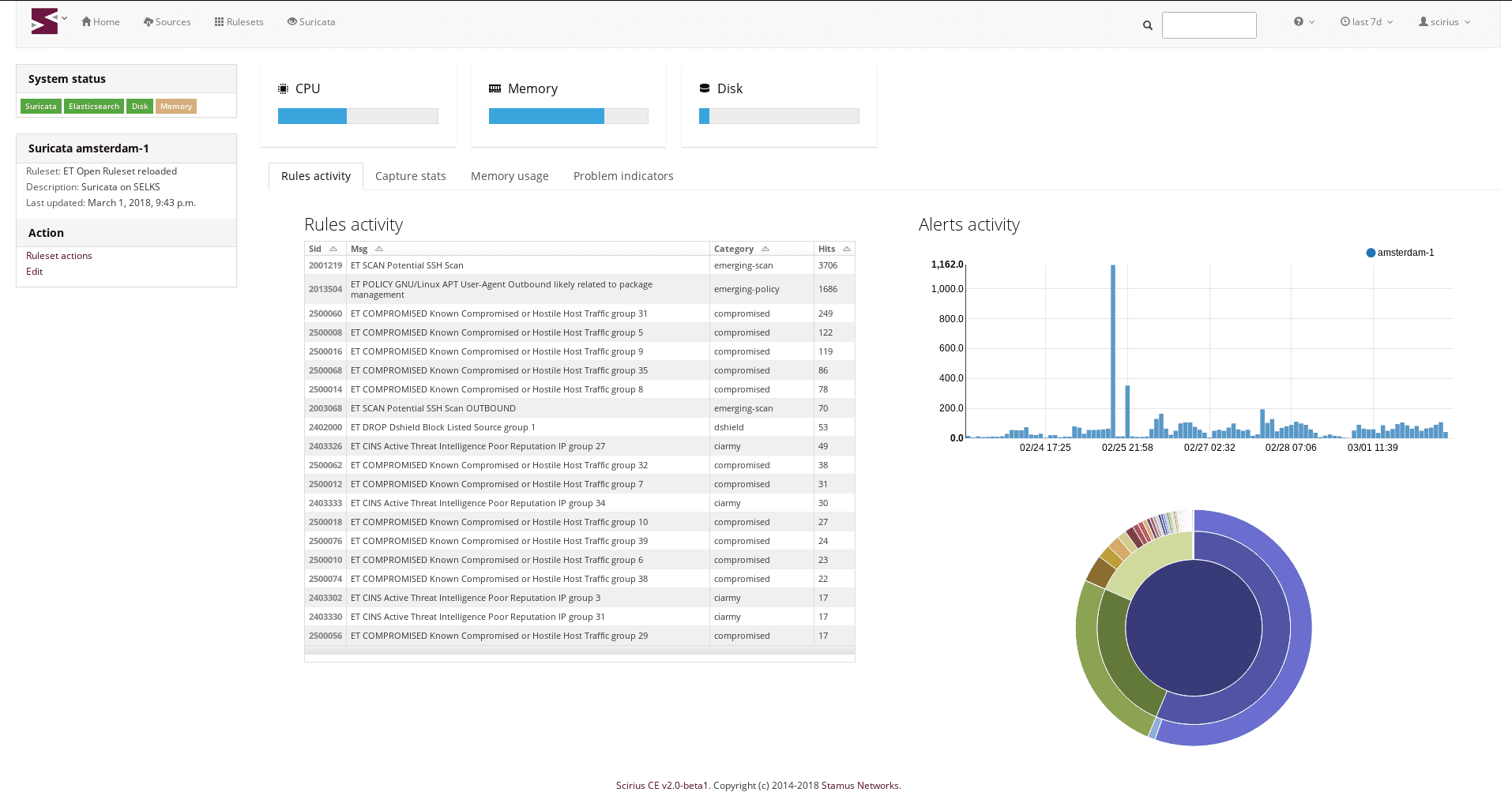Click the Elasticsearch status badge
This screenshot has width=1512, height=807.
click(x=94, y=107)
